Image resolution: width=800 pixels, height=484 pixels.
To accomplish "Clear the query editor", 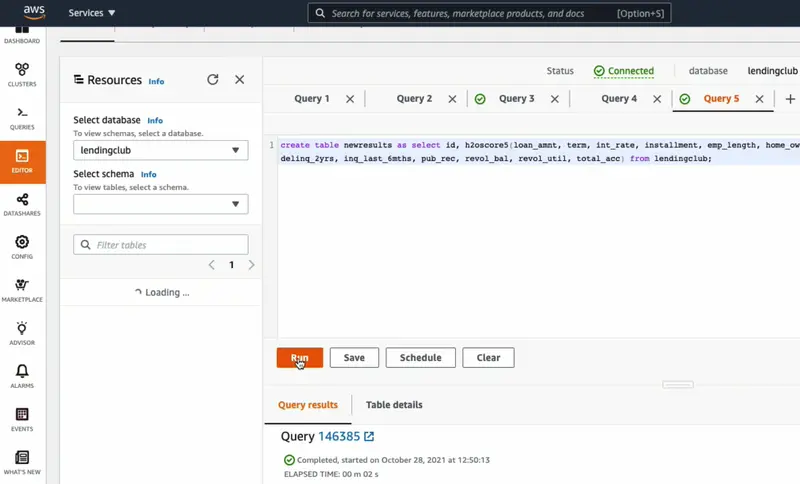I will [x=488, y=358].
